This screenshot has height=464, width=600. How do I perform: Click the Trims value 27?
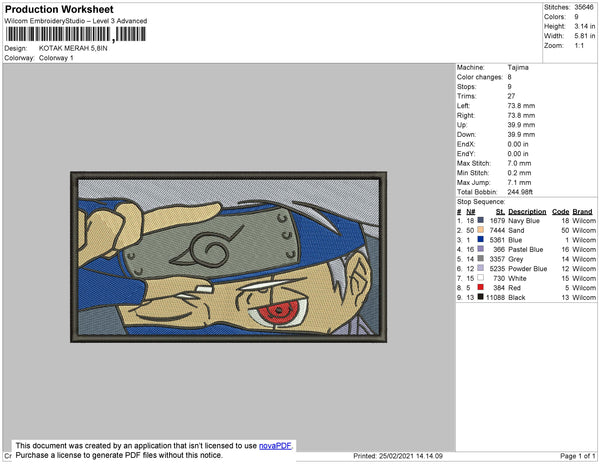511,96
